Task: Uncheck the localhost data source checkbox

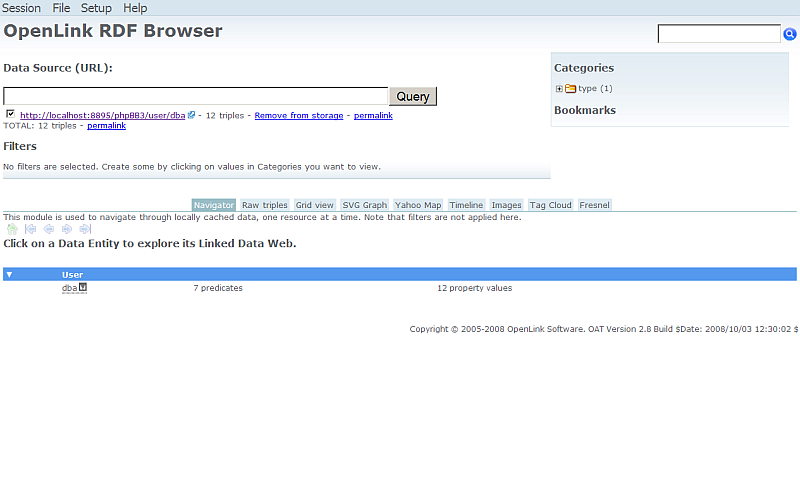Action: pyautogui.click(x=10, y=114)
